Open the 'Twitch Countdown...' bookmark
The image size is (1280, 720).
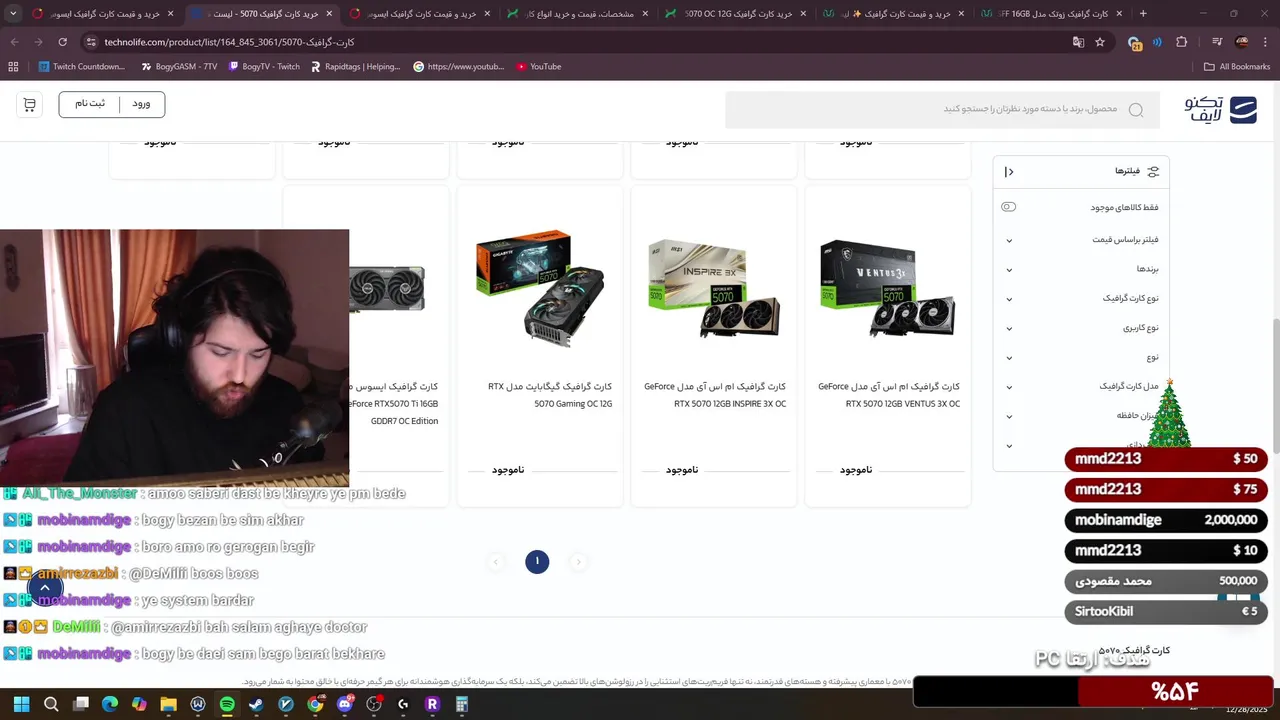82,67
